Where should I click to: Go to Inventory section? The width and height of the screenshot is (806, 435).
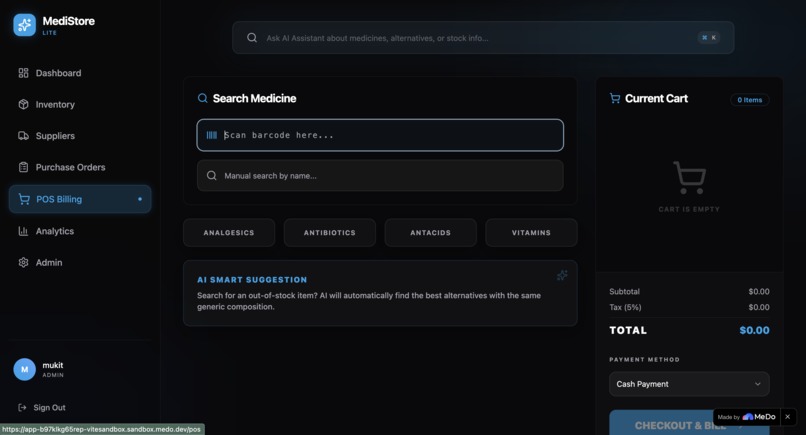point(80,104)
